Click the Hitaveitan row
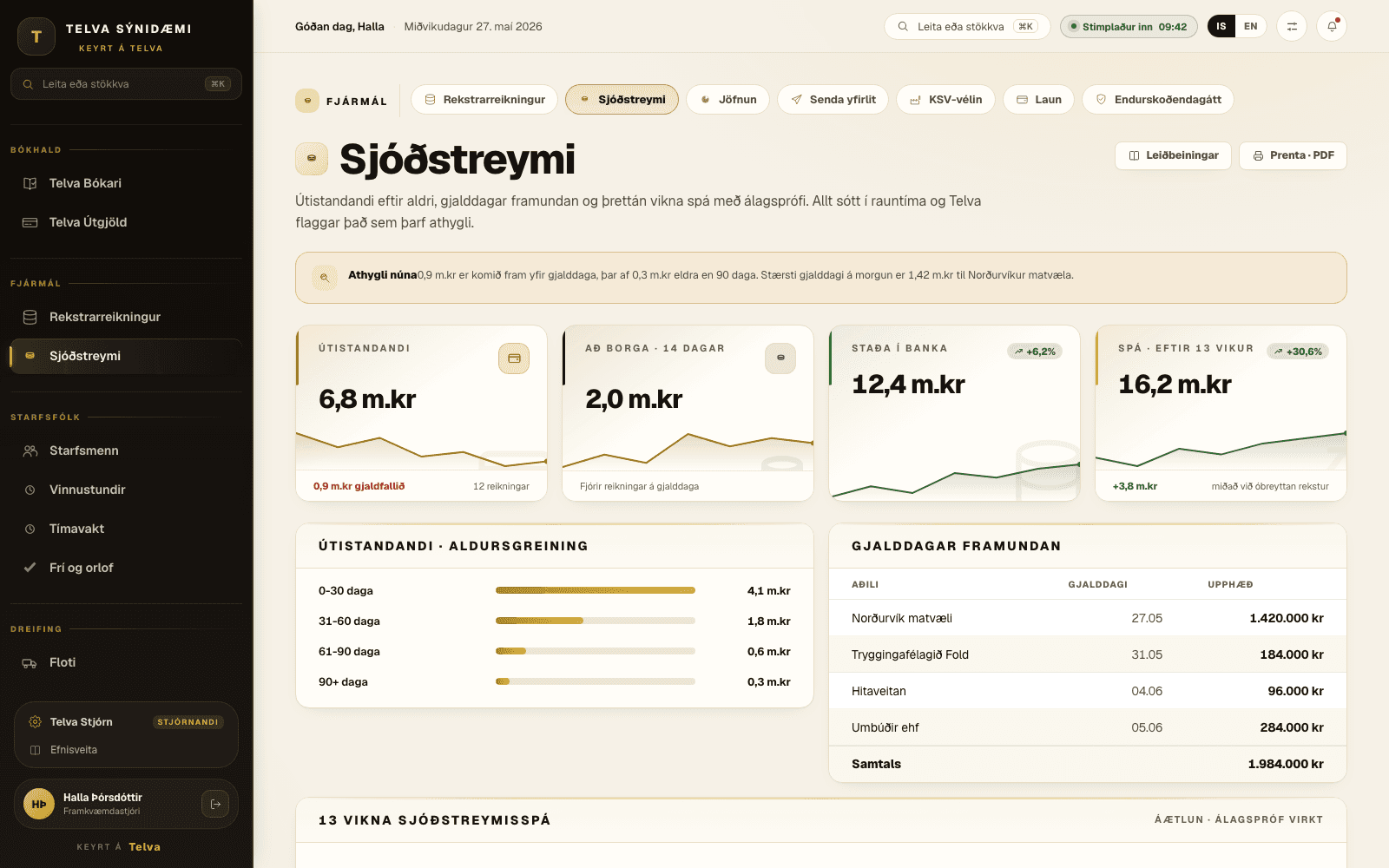Viewport: 1389px width, 868px height. click(1088, 691)
